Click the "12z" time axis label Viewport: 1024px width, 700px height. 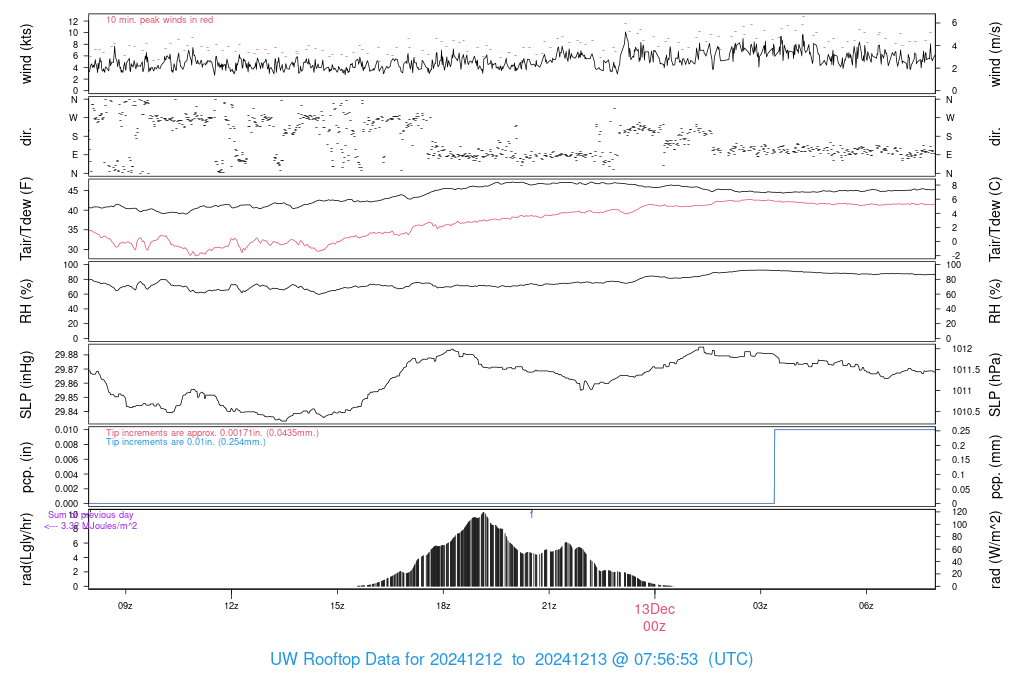pyautogui.click(x=231, y=606)
